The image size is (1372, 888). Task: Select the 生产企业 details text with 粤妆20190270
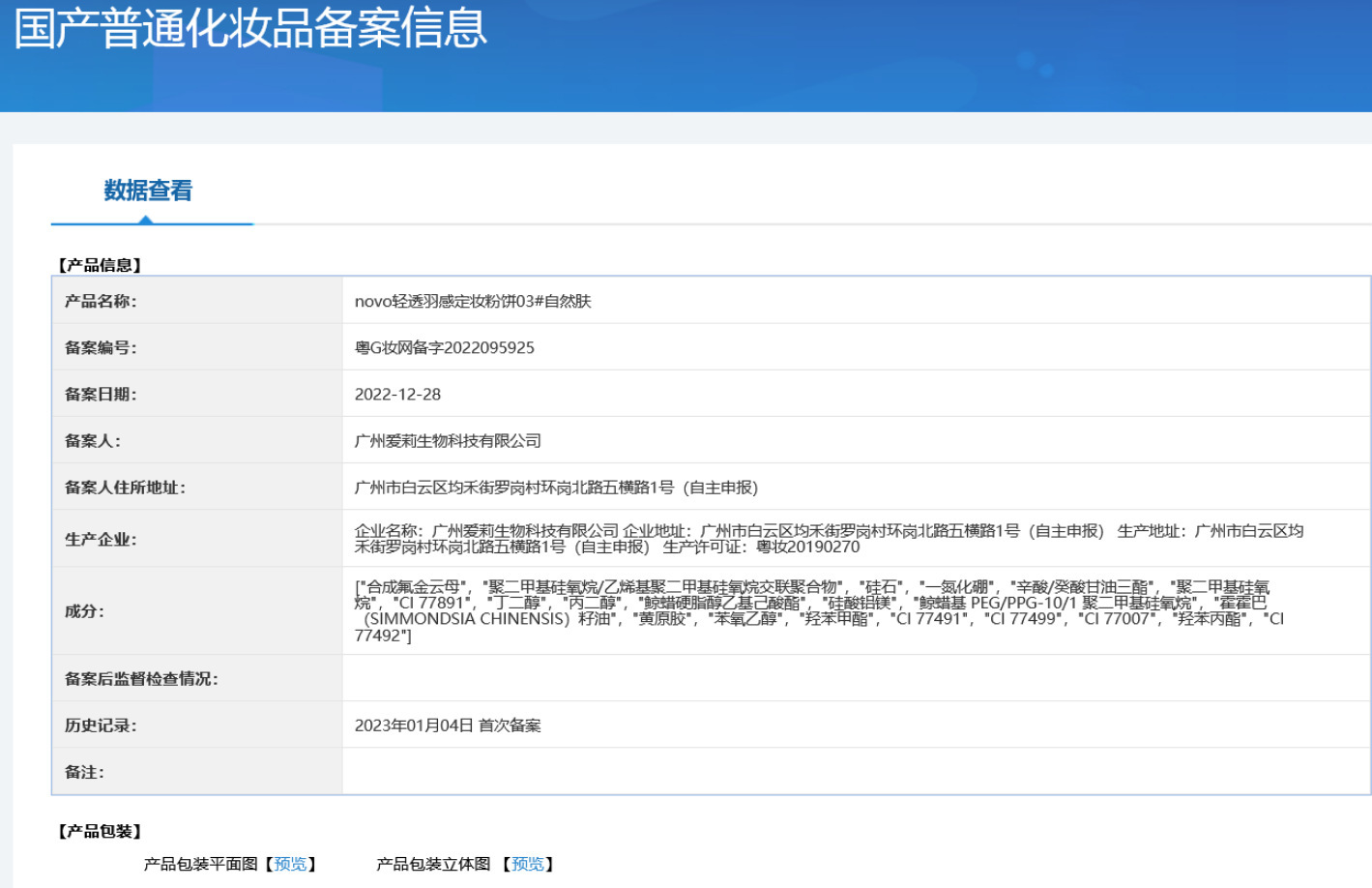[x=829, y=539]
